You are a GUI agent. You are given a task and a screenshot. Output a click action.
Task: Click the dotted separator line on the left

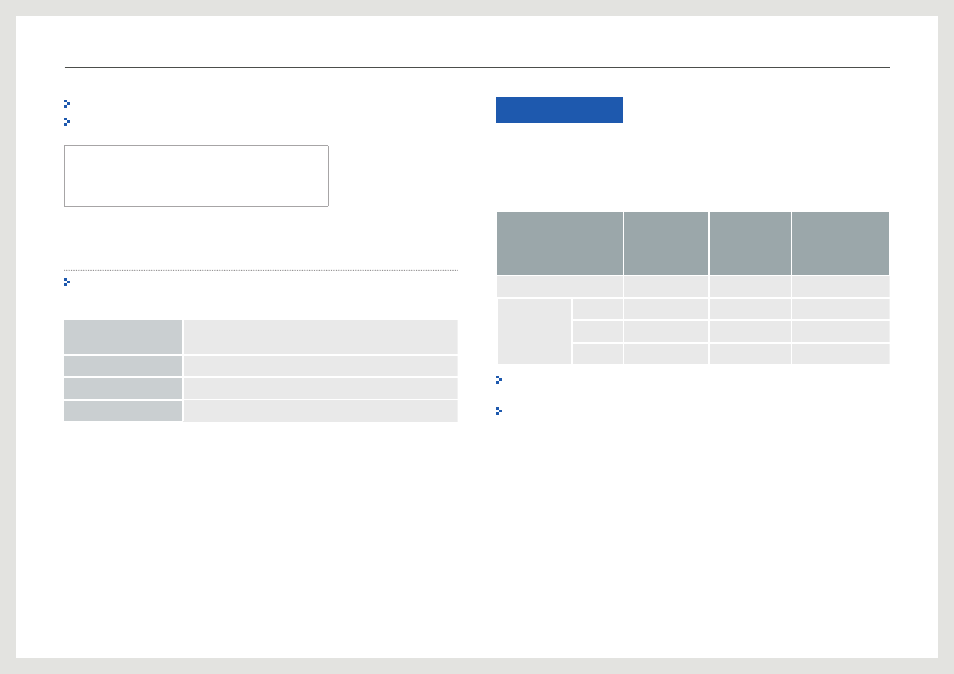[x=261, y=270]
